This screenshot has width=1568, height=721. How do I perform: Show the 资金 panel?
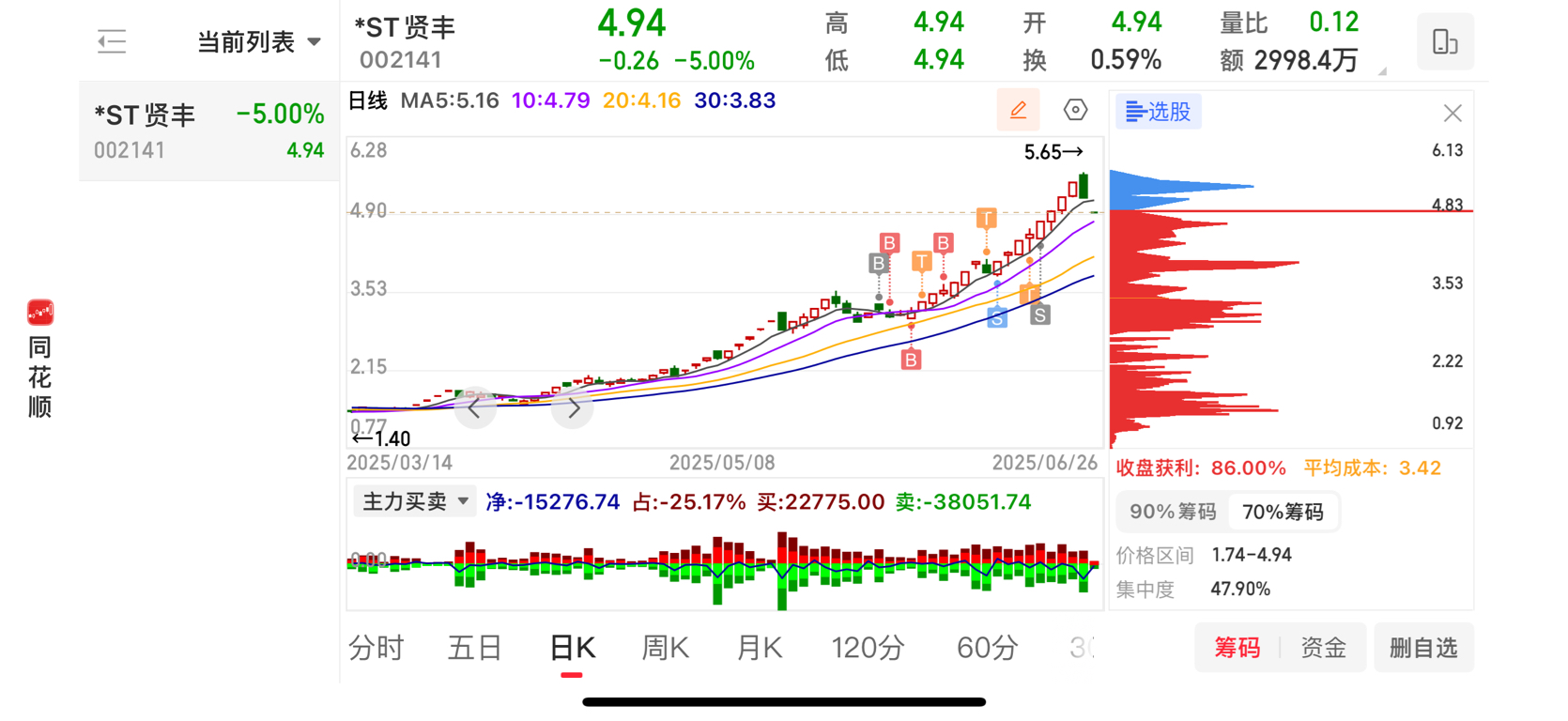click(x=1323, y=648)
